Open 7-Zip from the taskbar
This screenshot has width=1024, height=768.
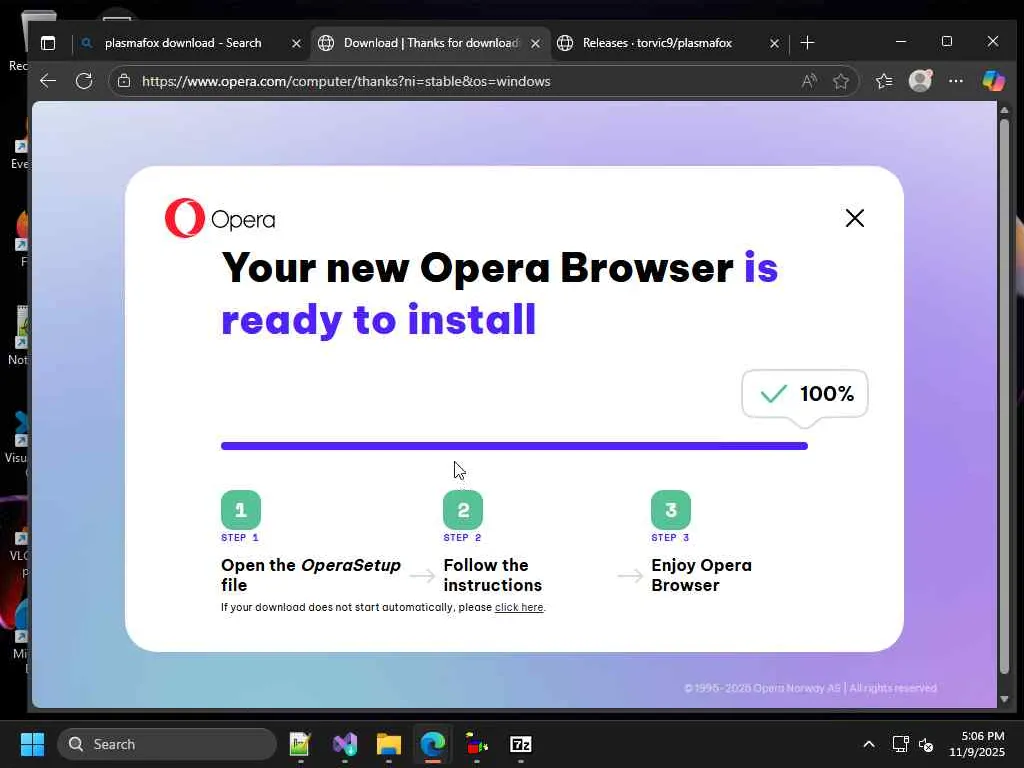pyautogui.click(x=520, y=744)
